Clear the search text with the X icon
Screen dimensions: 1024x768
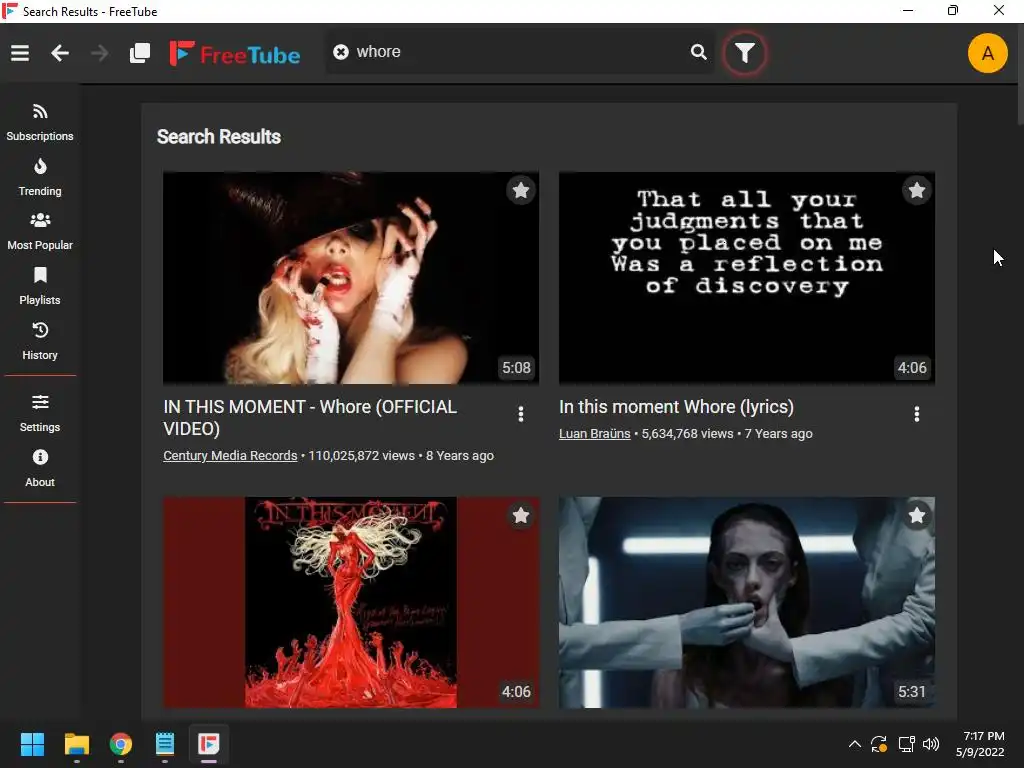coord(341,52)
